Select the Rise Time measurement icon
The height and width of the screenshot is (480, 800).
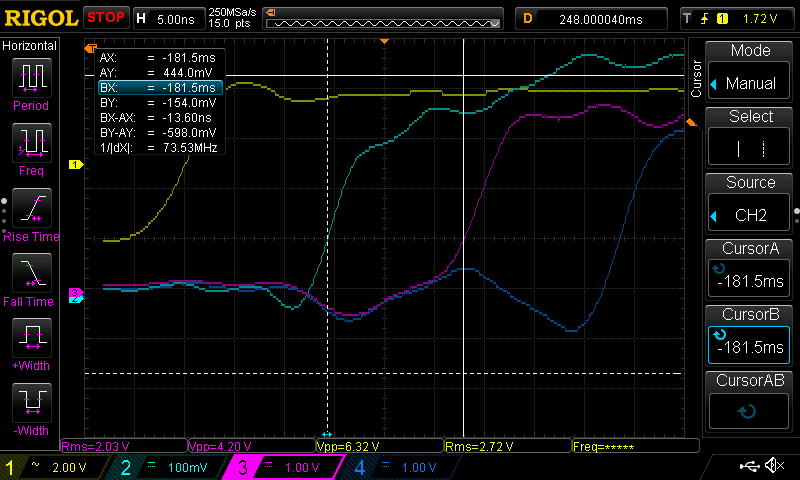32,208
